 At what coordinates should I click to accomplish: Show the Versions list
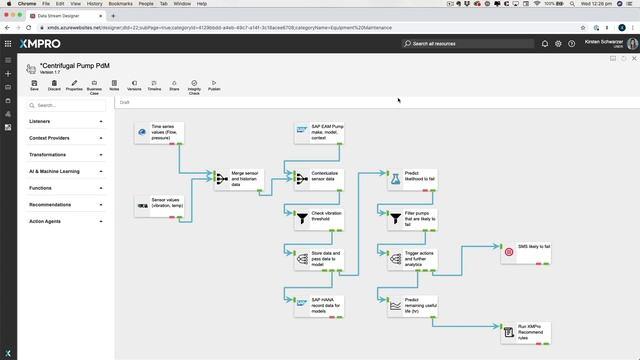point(134,85)
